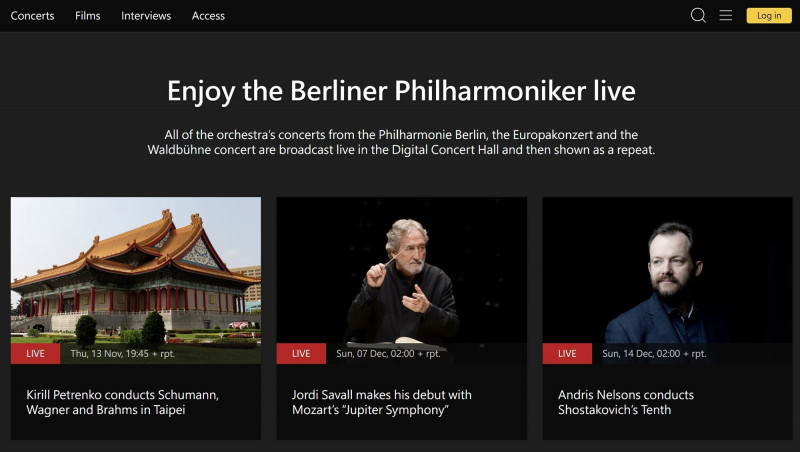The height and width of the screenshot is (452, 800).
Task: Open the hamburger menu icon
Action: tap(726, 15)
